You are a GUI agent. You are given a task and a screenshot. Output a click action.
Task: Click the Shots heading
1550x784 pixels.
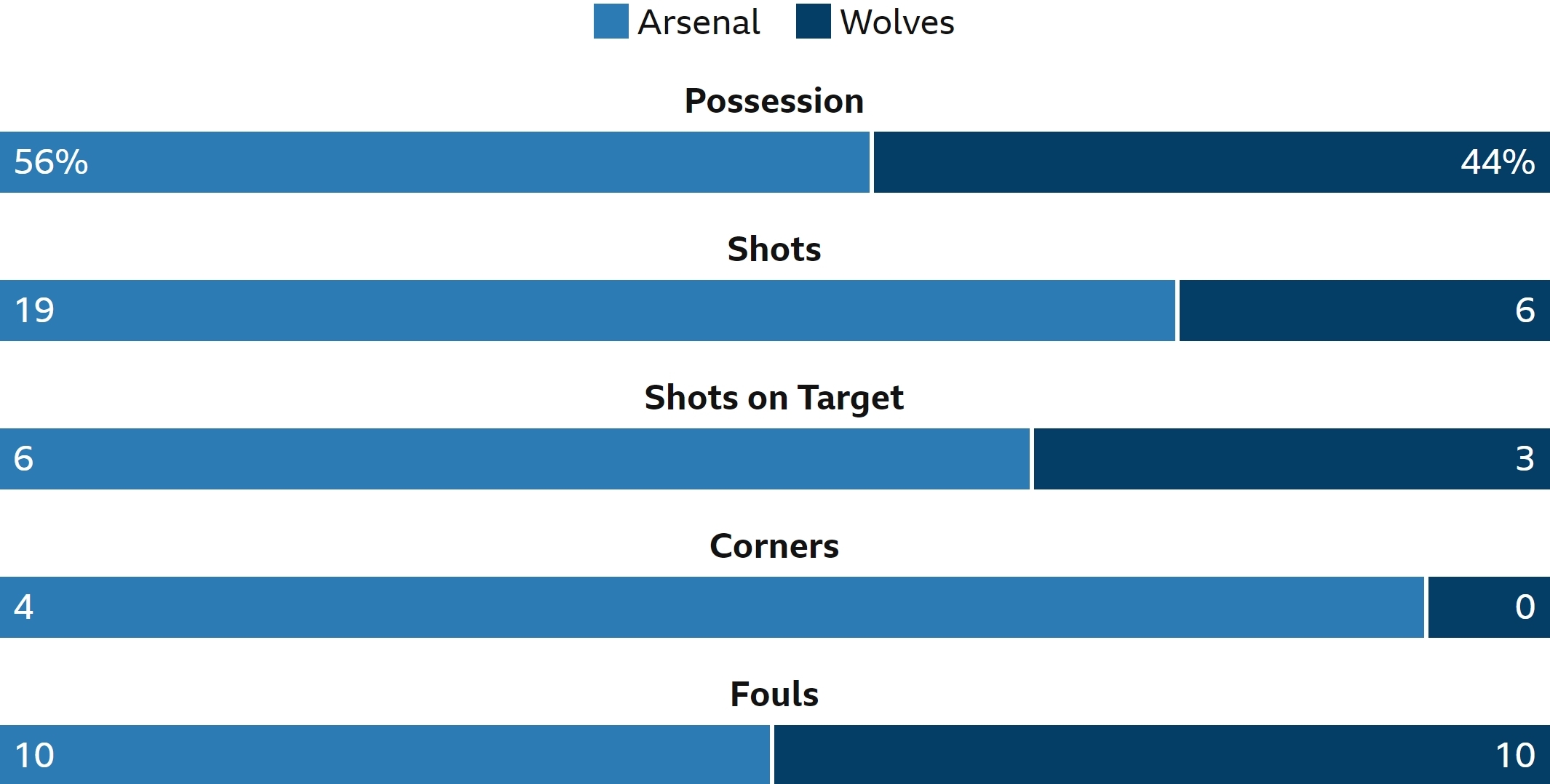click(x=774, y=249)
